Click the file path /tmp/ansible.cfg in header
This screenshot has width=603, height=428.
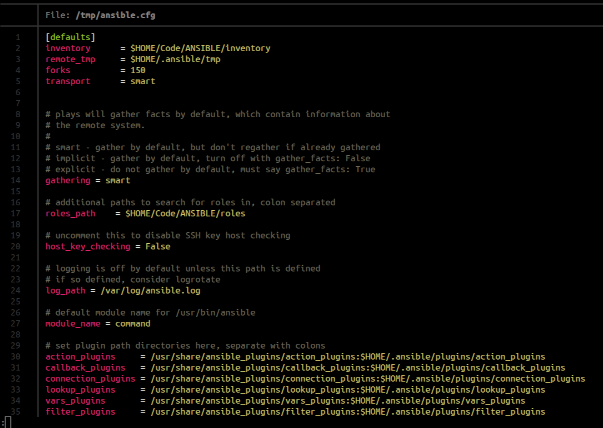click(x=115, y=15)
